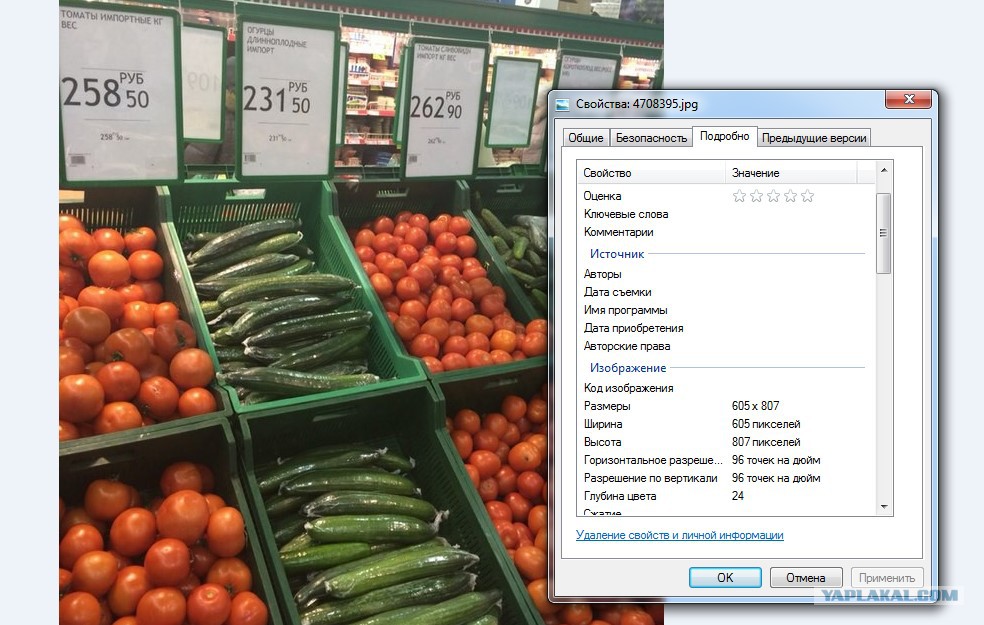
Task: Click the 605 x 807 dimensions value
Action: click(x=756, y=406)
